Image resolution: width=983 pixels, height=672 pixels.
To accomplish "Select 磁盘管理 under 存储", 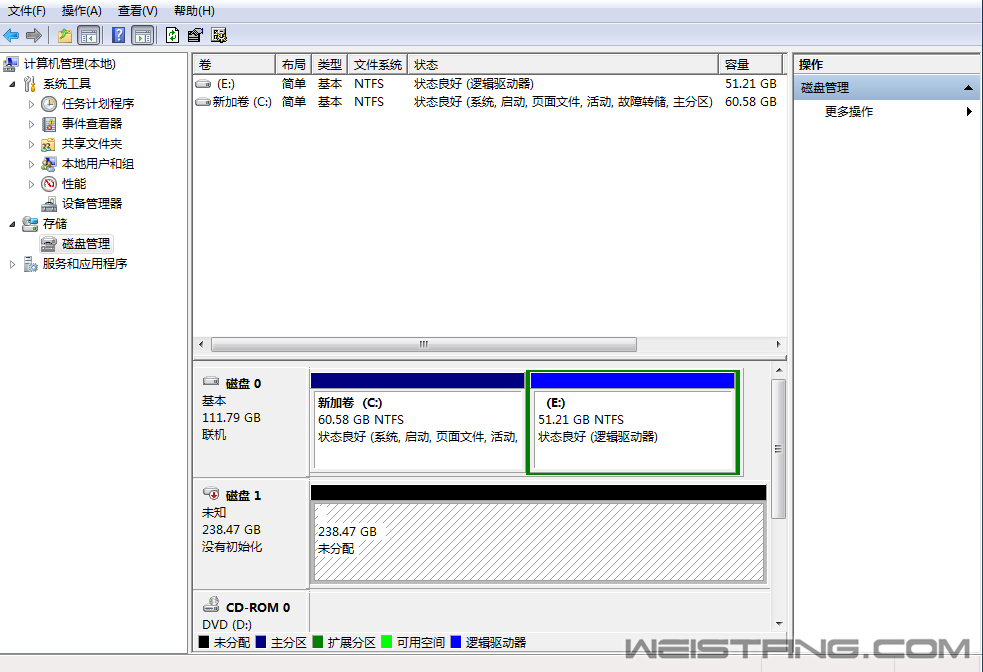I will coord(85,244).
